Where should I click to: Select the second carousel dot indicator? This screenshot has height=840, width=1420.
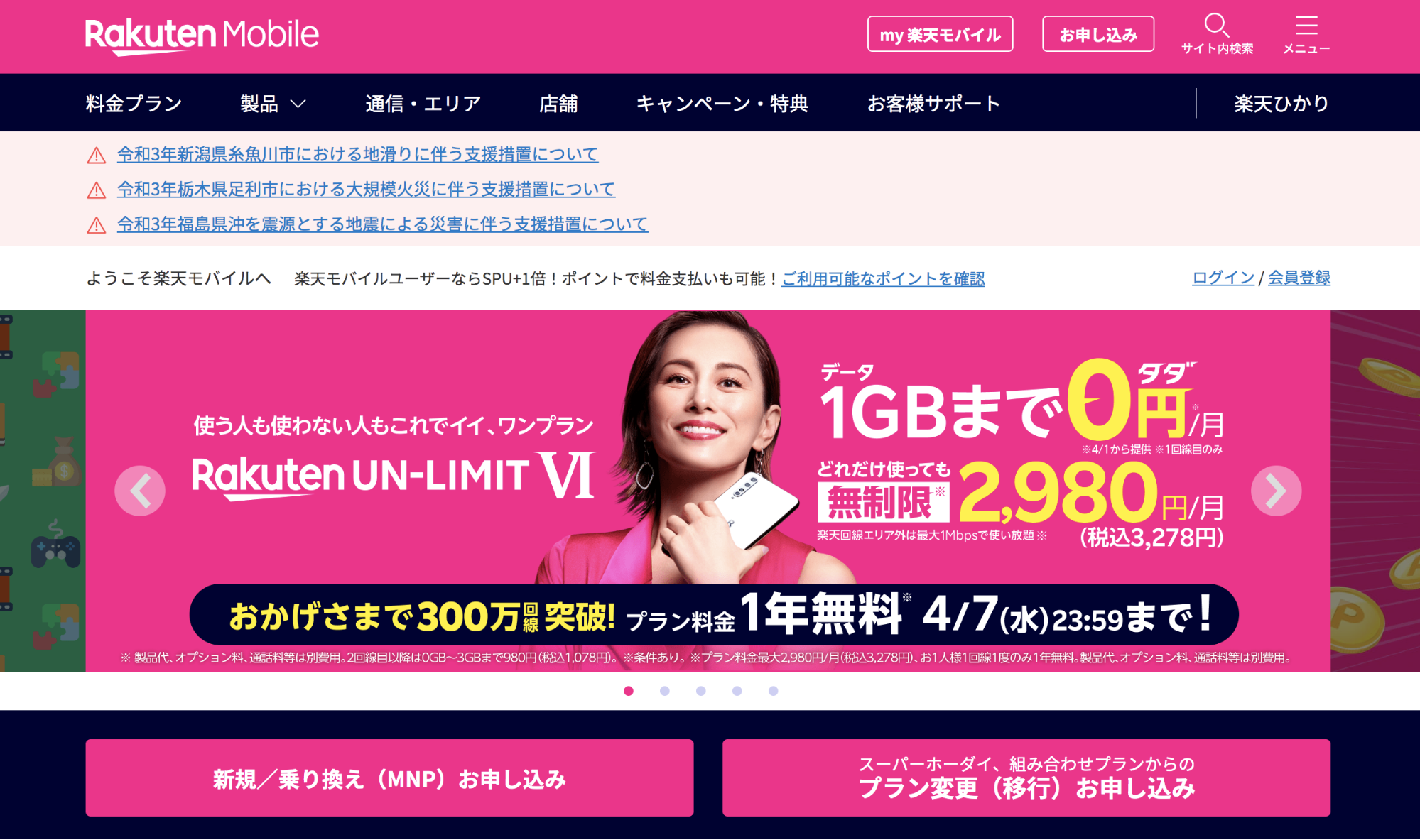[665, 691]
